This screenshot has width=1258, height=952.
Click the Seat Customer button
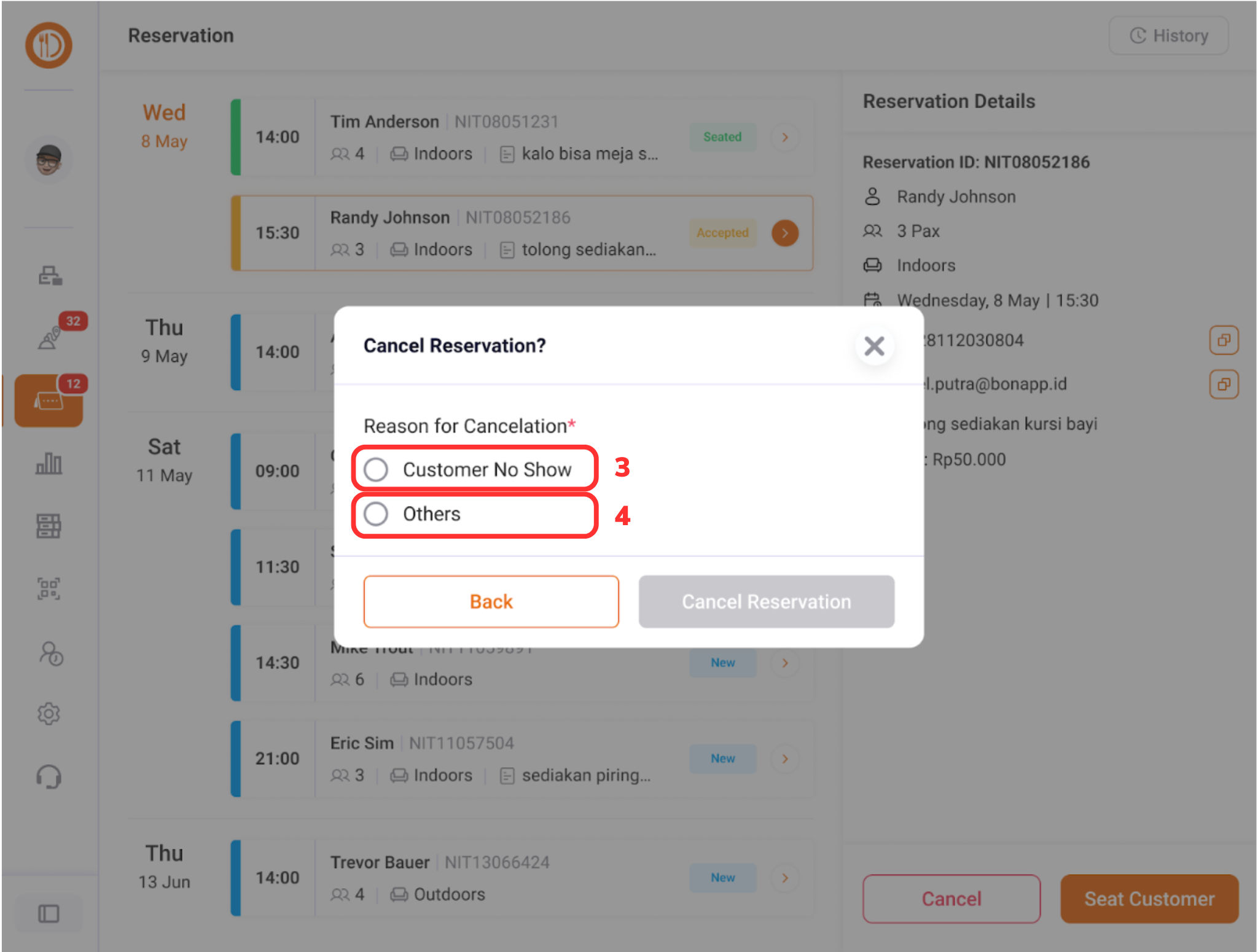tap(1149, 899)
